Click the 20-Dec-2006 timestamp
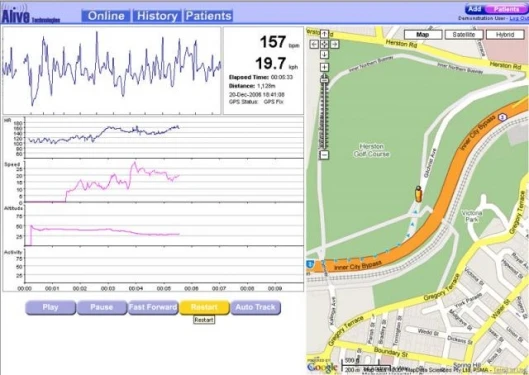This screenshot has width=529, height=375. coord(257,94)
